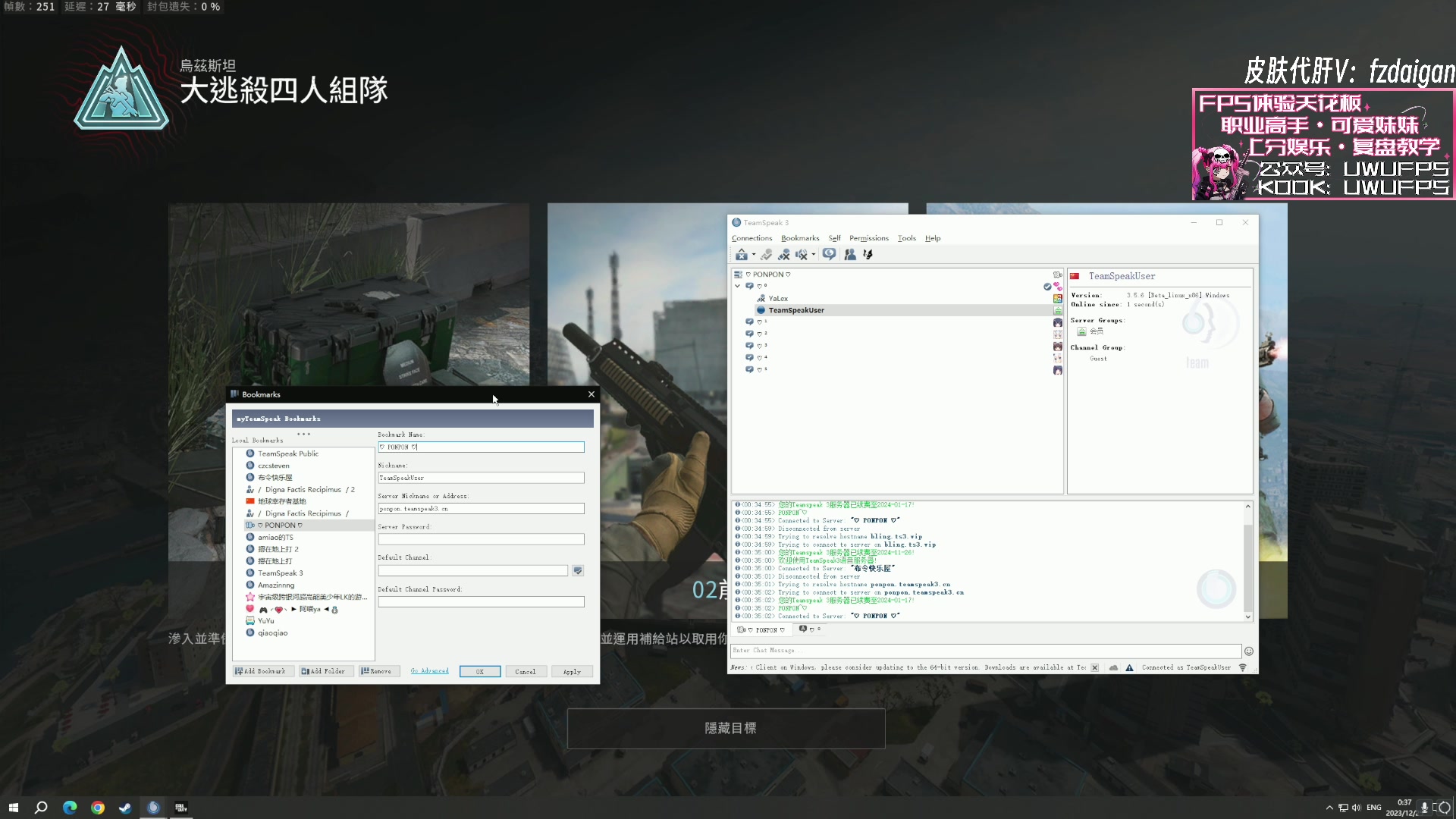Click the Bookmark Name input field
Image resolution: width=1456 pixels, height=819 pixels.
click(481, 447)
